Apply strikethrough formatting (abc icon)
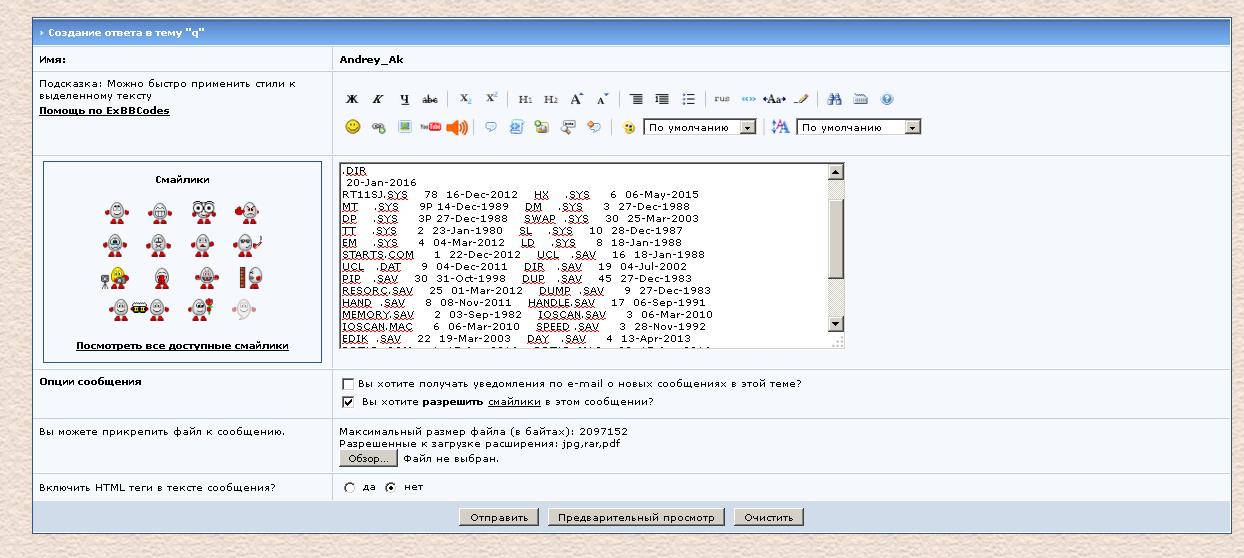 [x=430, y=100]
